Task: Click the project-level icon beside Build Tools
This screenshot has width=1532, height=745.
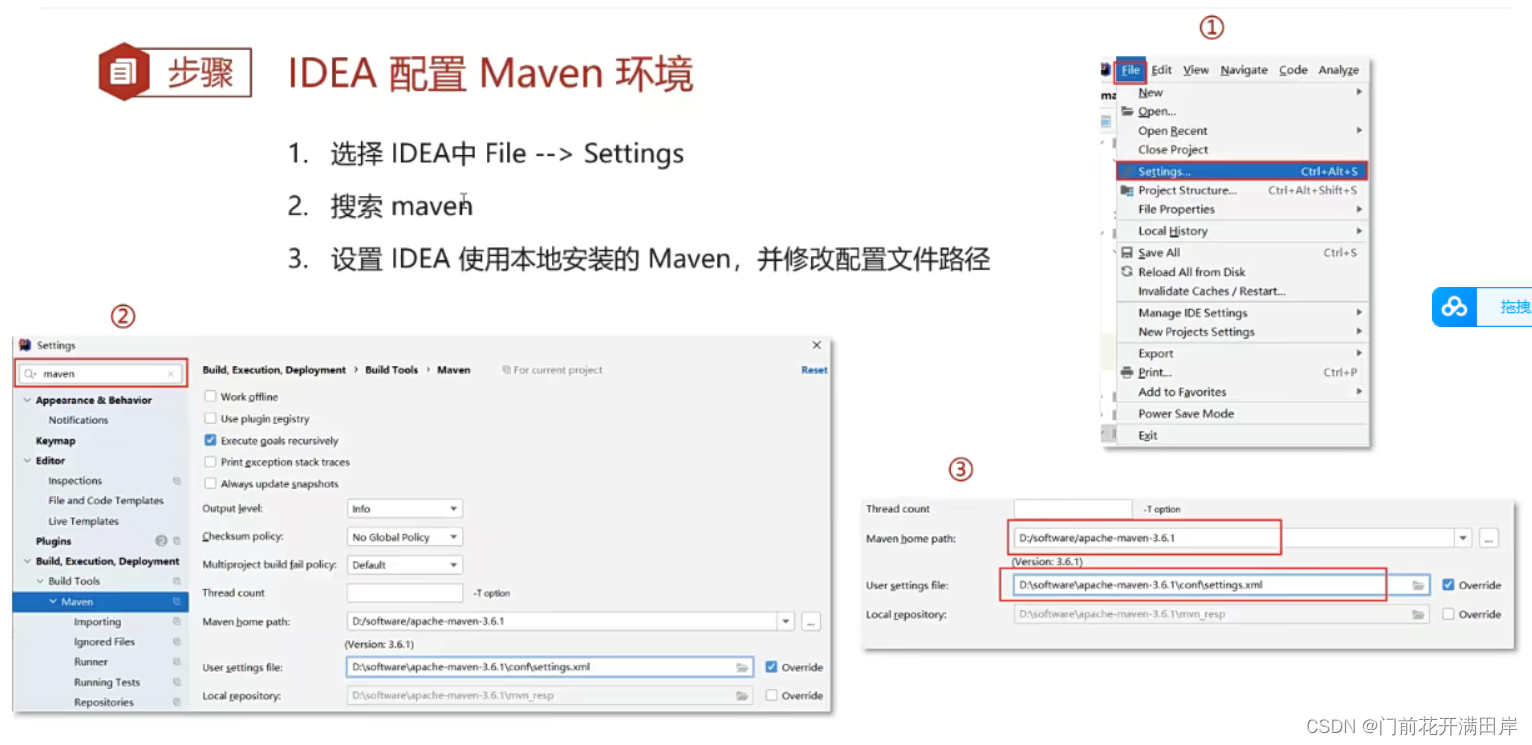Action: [x=177, y=581]
